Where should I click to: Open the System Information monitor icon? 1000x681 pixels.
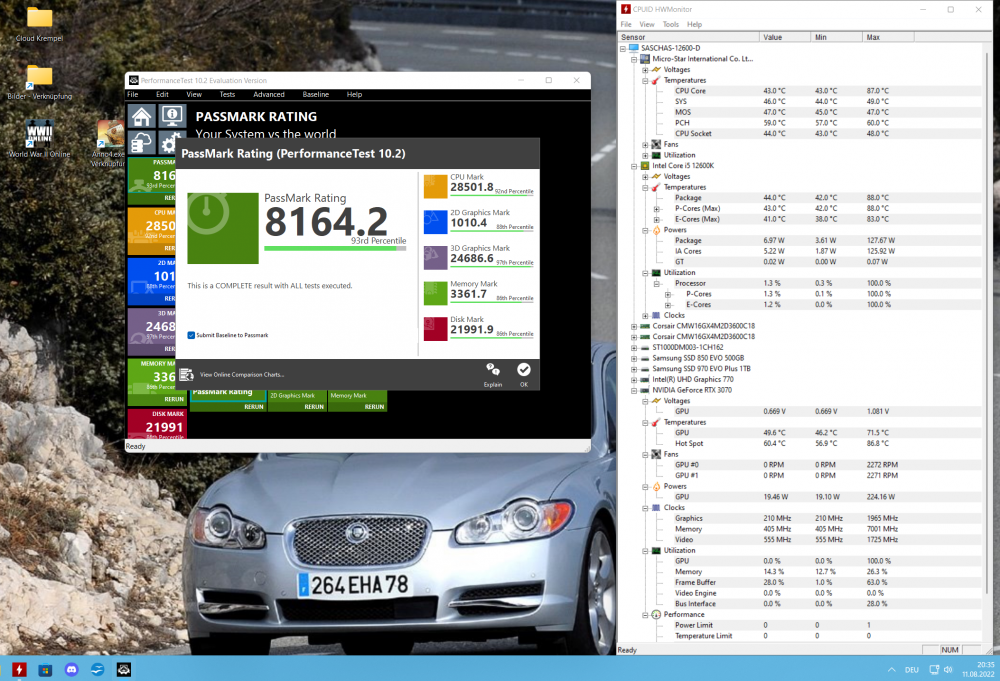point(172,116)
